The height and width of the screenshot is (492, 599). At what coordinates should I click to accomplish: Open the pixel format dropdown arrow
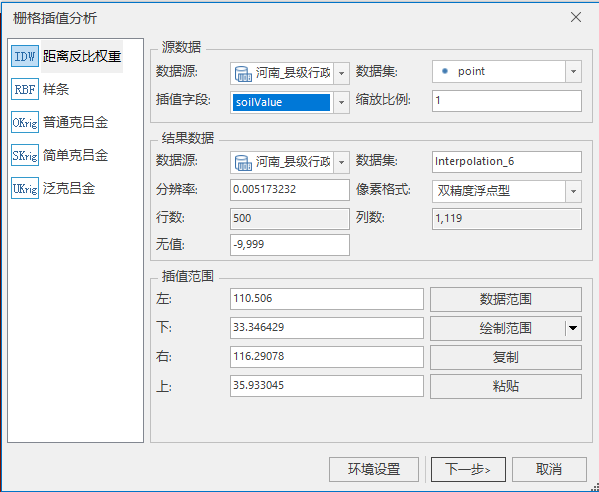click(x=573, y=191)
